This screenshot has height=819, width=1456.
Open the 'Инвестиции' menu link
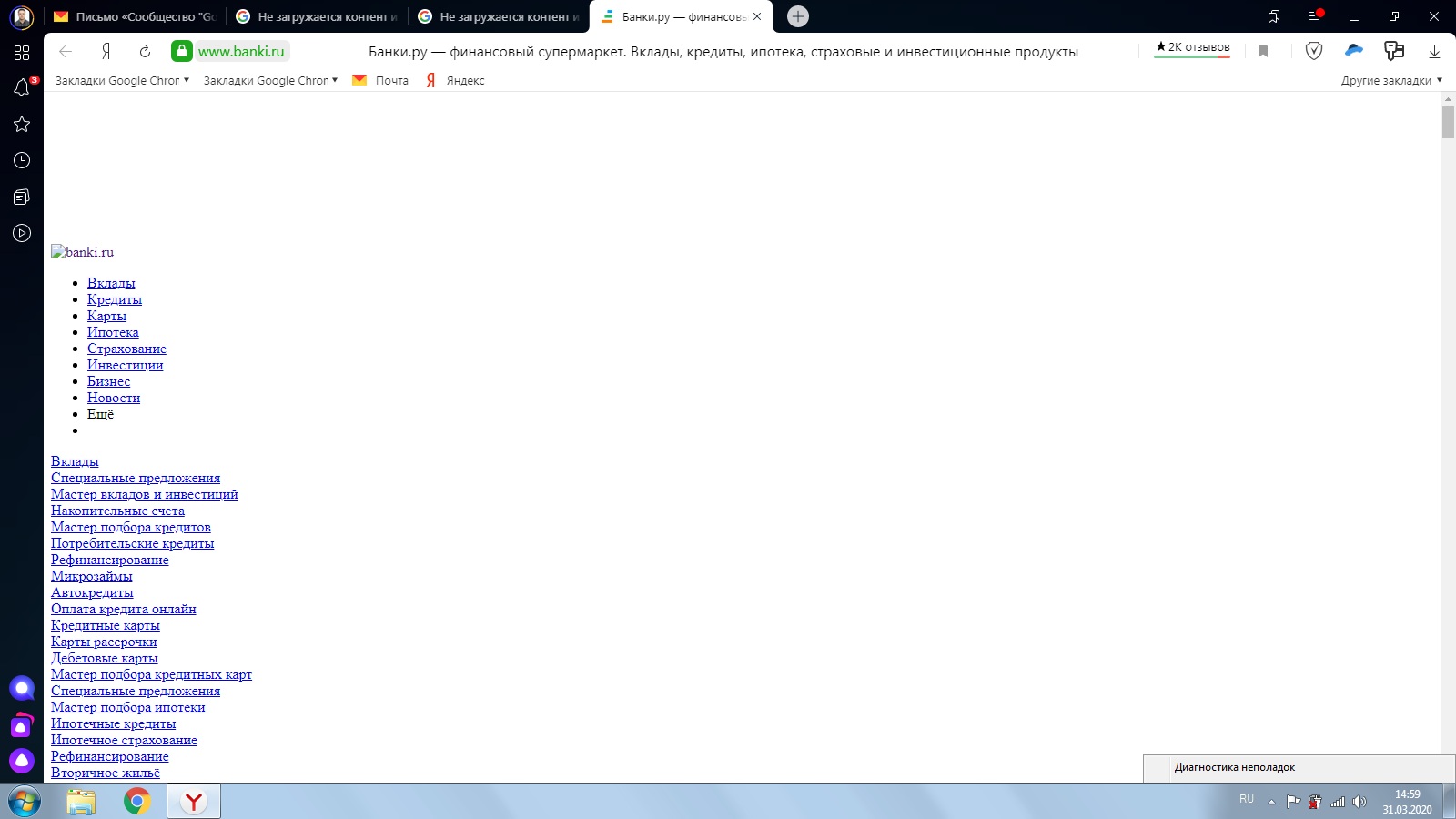coord(126,365)
